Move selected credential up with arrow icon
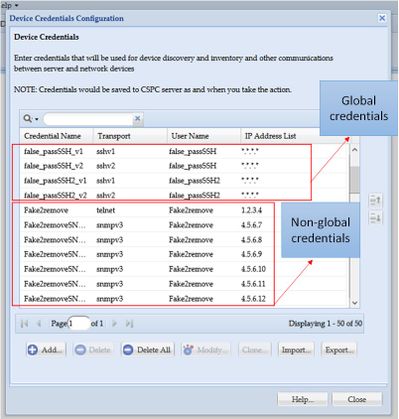Viewport: 399px width, 419px height. point(376,201)
